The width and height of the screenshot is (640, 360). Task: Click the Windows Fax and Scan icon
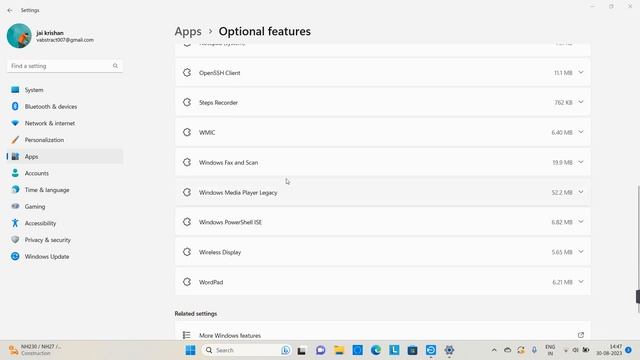point(187,162)
